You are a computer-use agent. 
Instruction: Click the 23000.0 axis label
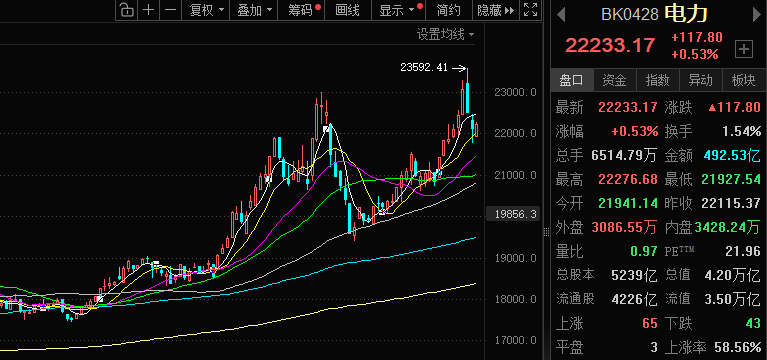[x=516, y=92]
